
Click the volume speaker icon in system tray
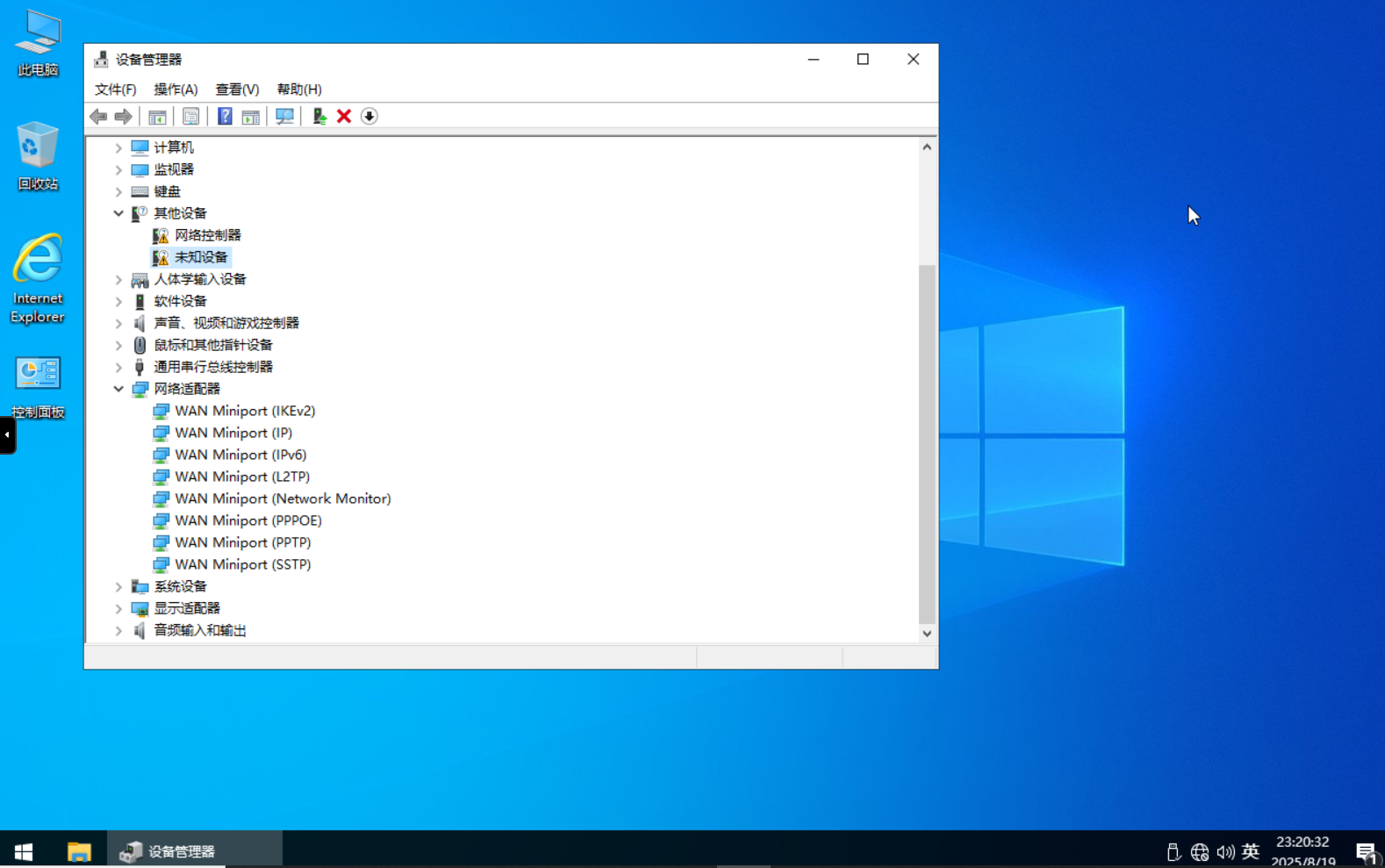click(x=1225, y=851)
